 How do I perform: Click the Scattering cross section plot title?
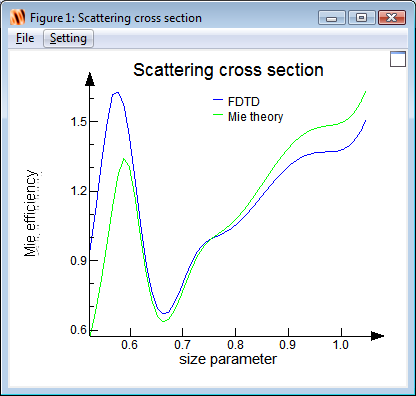click(228, 70)
